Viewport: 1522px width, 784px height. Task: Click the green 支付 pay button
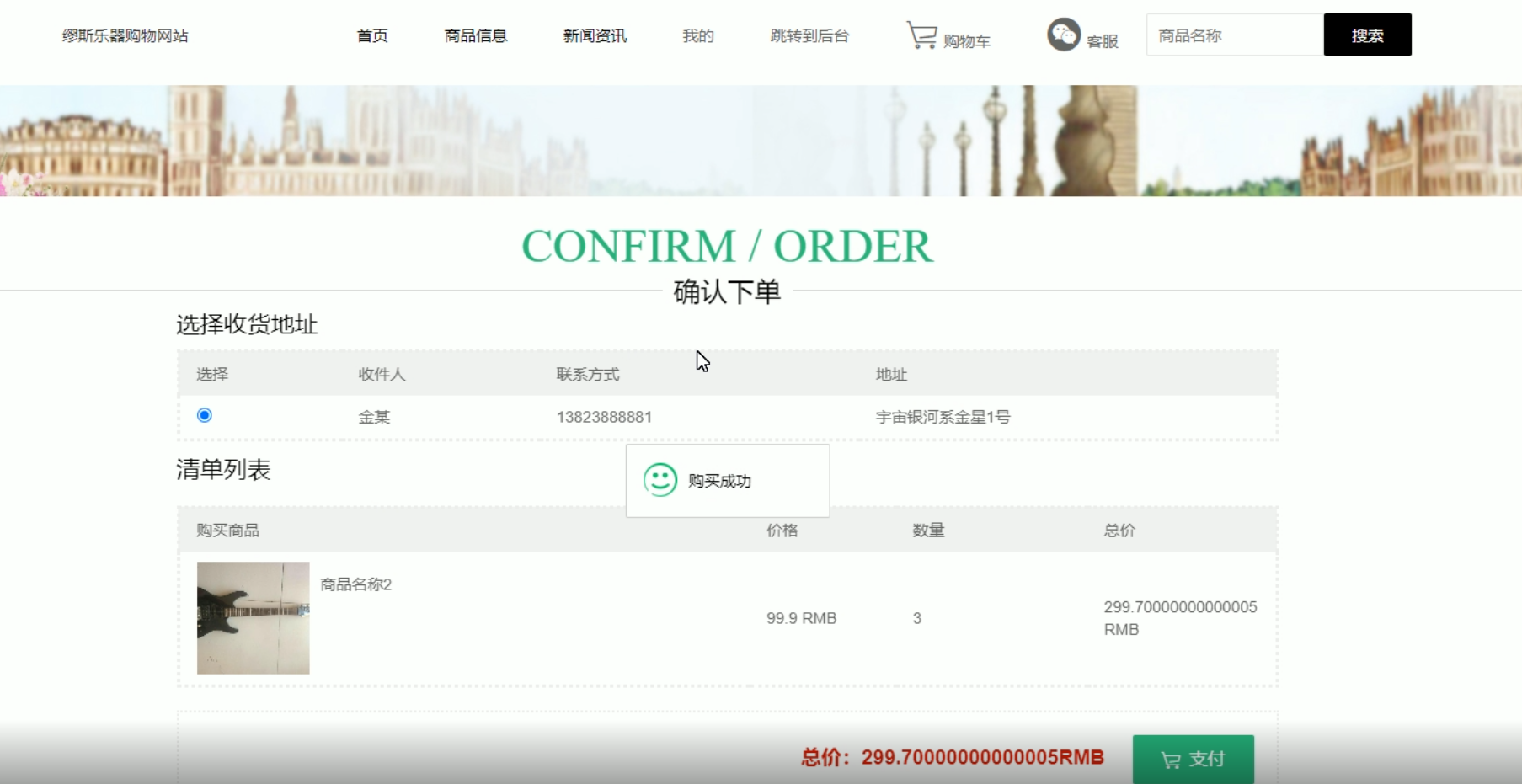[x=1194, y=759]
